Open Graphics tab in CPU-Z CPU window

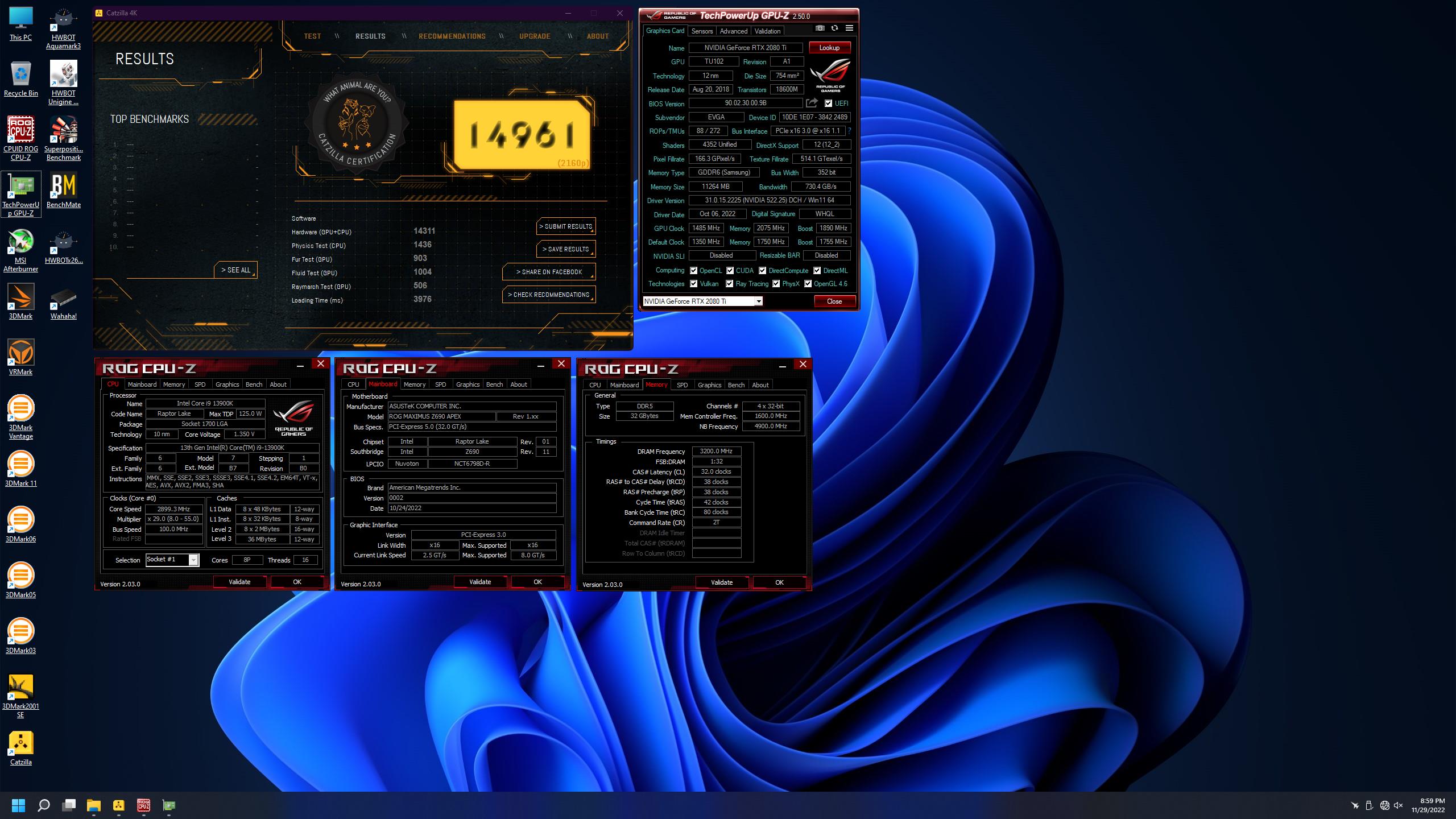(x=227, y=384)
